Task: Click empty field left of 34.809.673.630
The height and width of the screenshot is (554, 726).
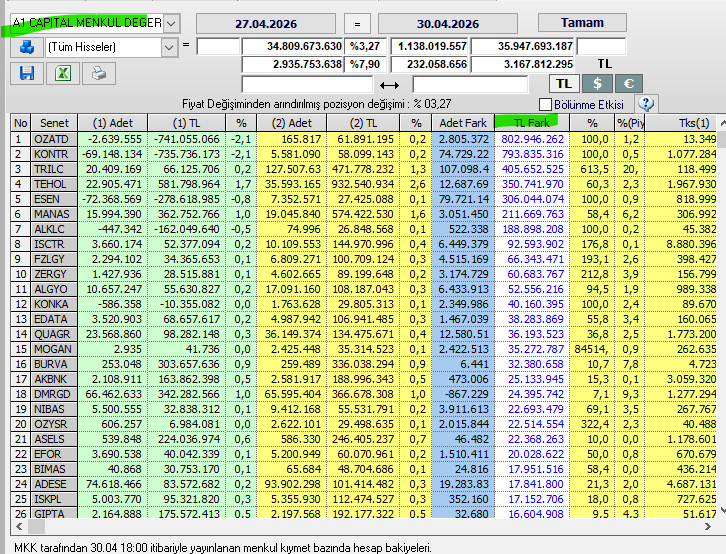Action: pos(218,46)
